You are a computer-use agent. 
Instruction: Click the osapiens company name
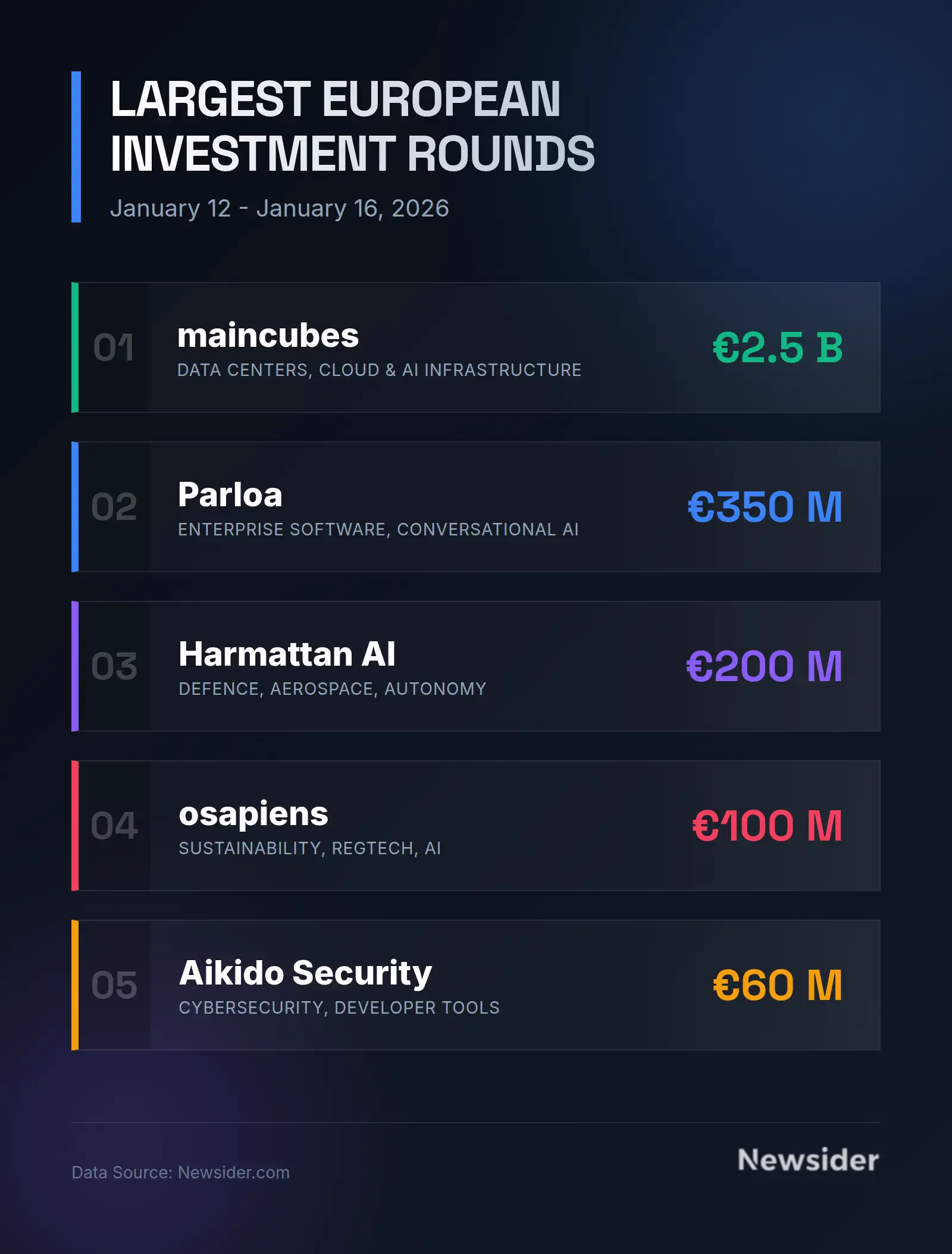[253, 814]
